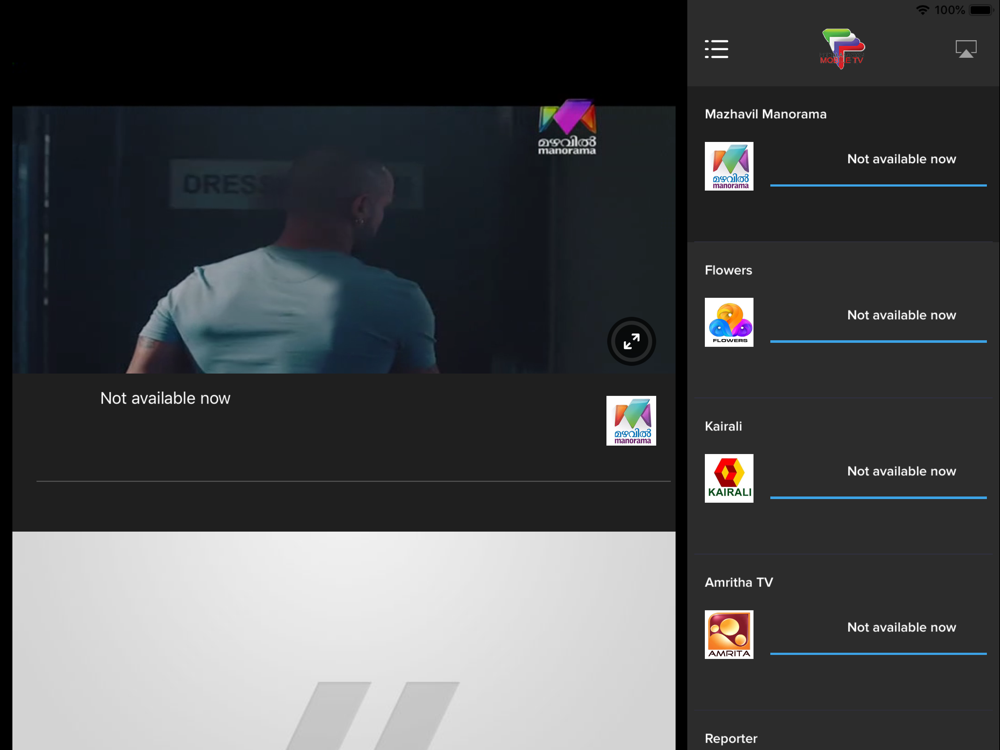Click the Flowers programme progress bar
This screenshot has height=750, width=1000.
tap(878, 342)
